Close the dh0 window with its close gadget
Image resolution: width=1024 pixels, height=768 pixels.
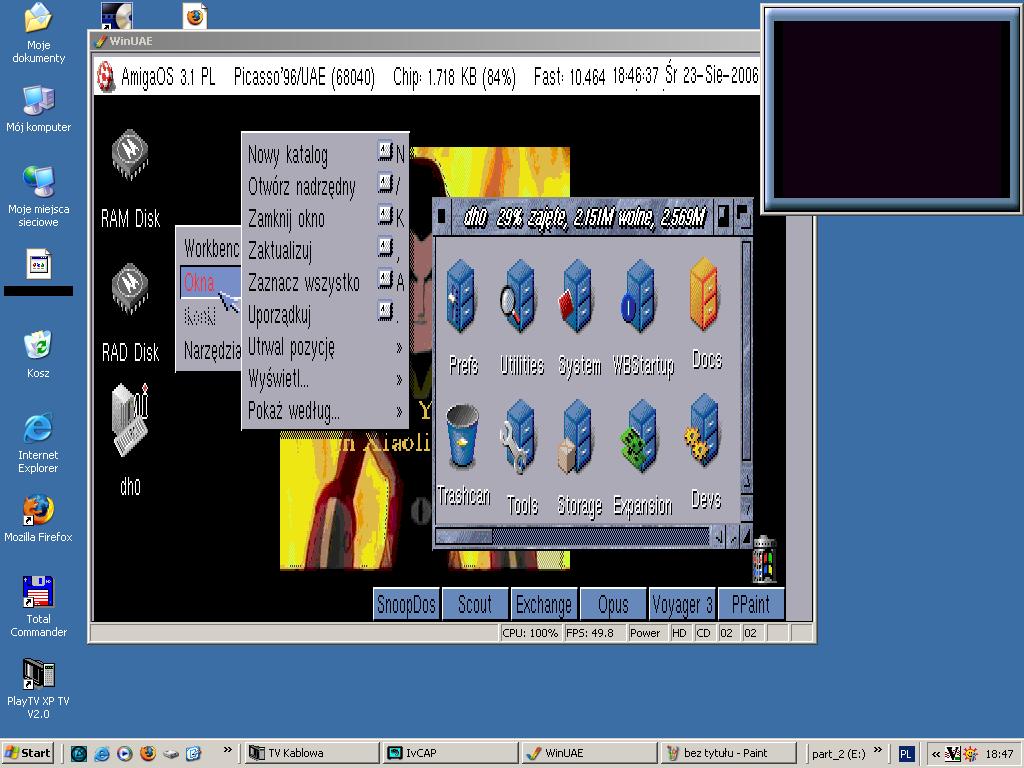442,216
